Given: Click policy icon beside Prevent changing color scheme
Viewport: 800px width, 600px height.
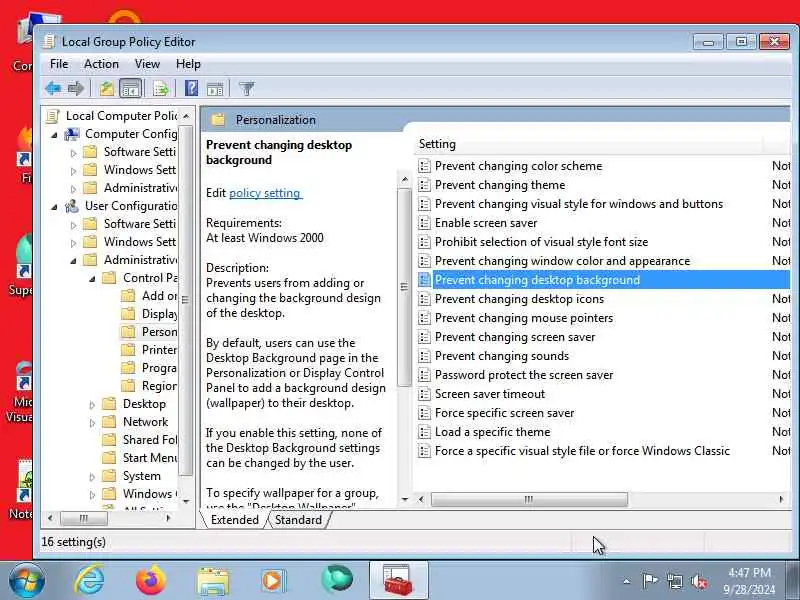Looking at the screenshot, I should coord(424,166).
